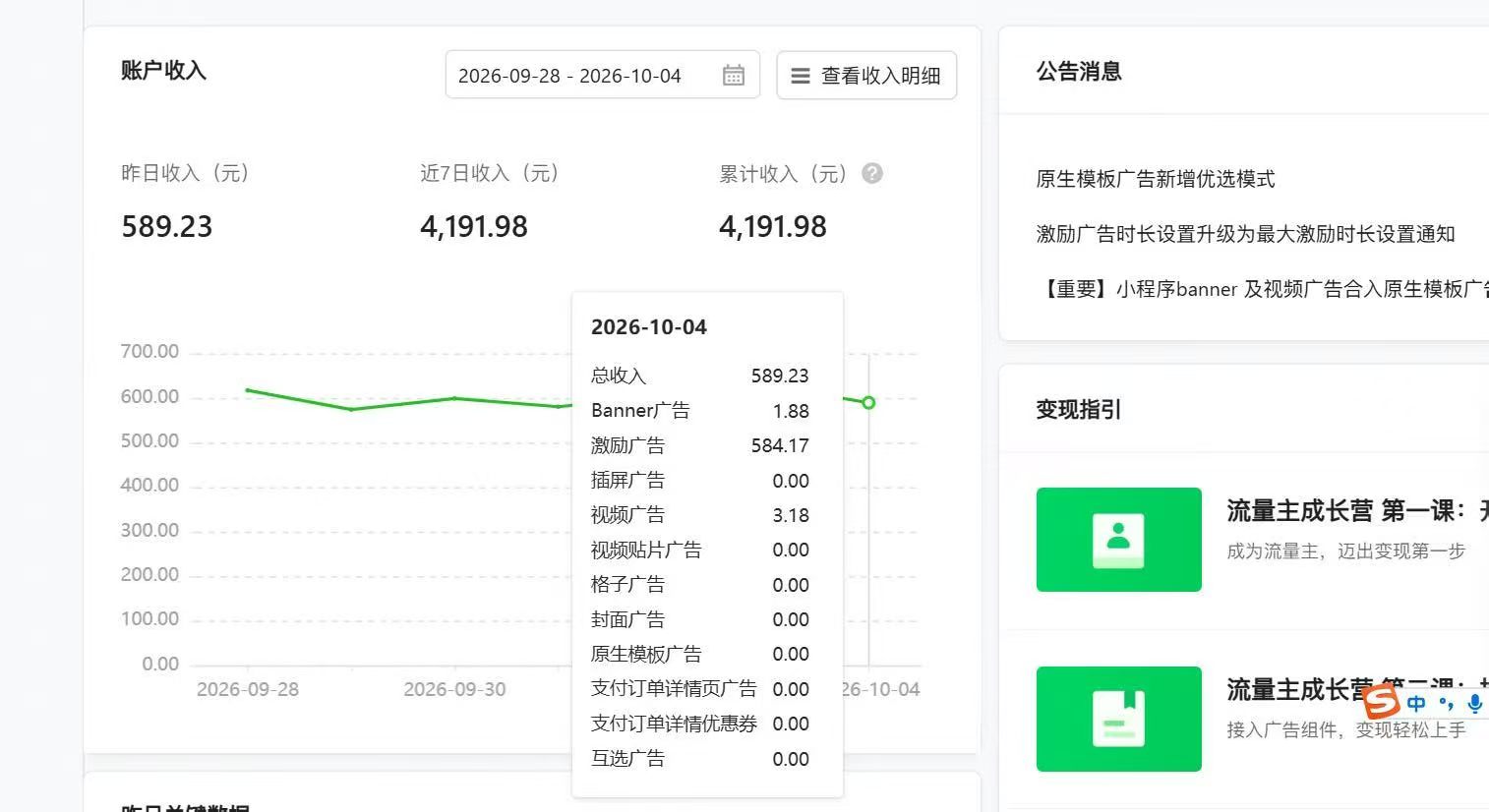The height and width of the screenshot is (812, 1489).
Task: Click the 查看收入明细 button
Action: coord(866,76)
